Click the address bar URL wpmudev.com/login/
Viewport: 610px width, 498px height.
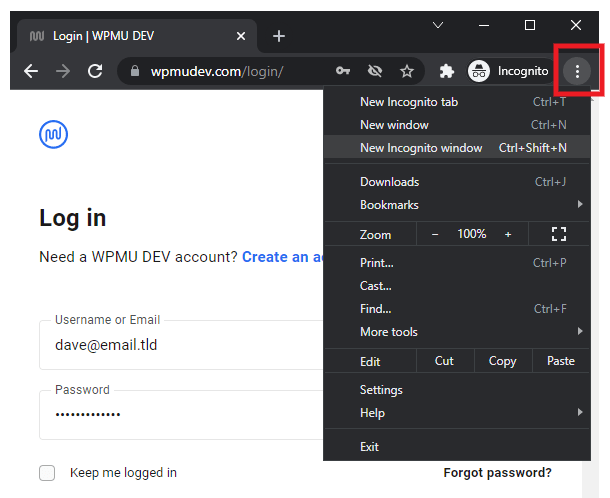point(217,72)
